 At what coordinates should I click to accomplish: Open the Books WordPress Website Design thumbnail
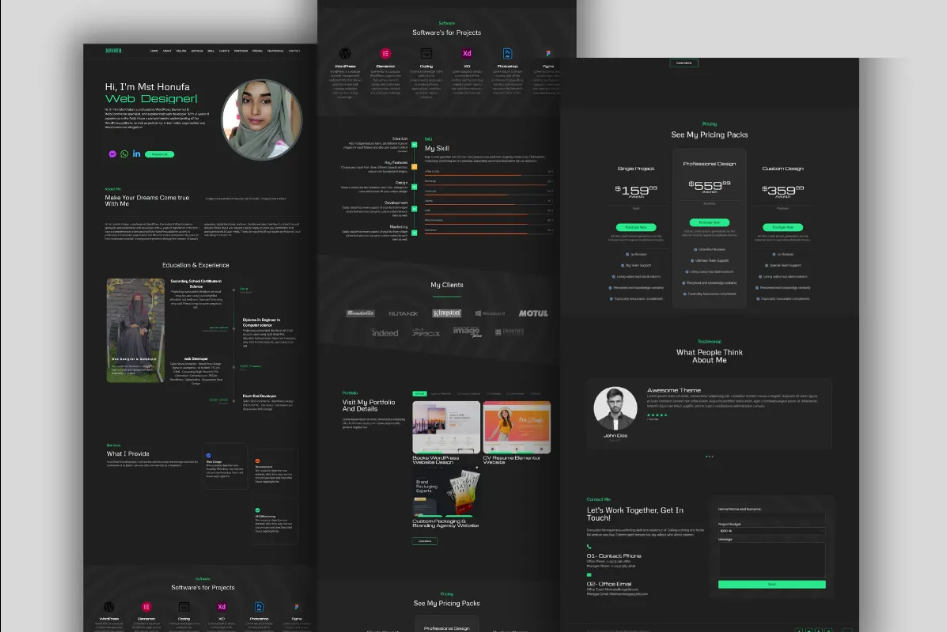(x=445, y=427)
